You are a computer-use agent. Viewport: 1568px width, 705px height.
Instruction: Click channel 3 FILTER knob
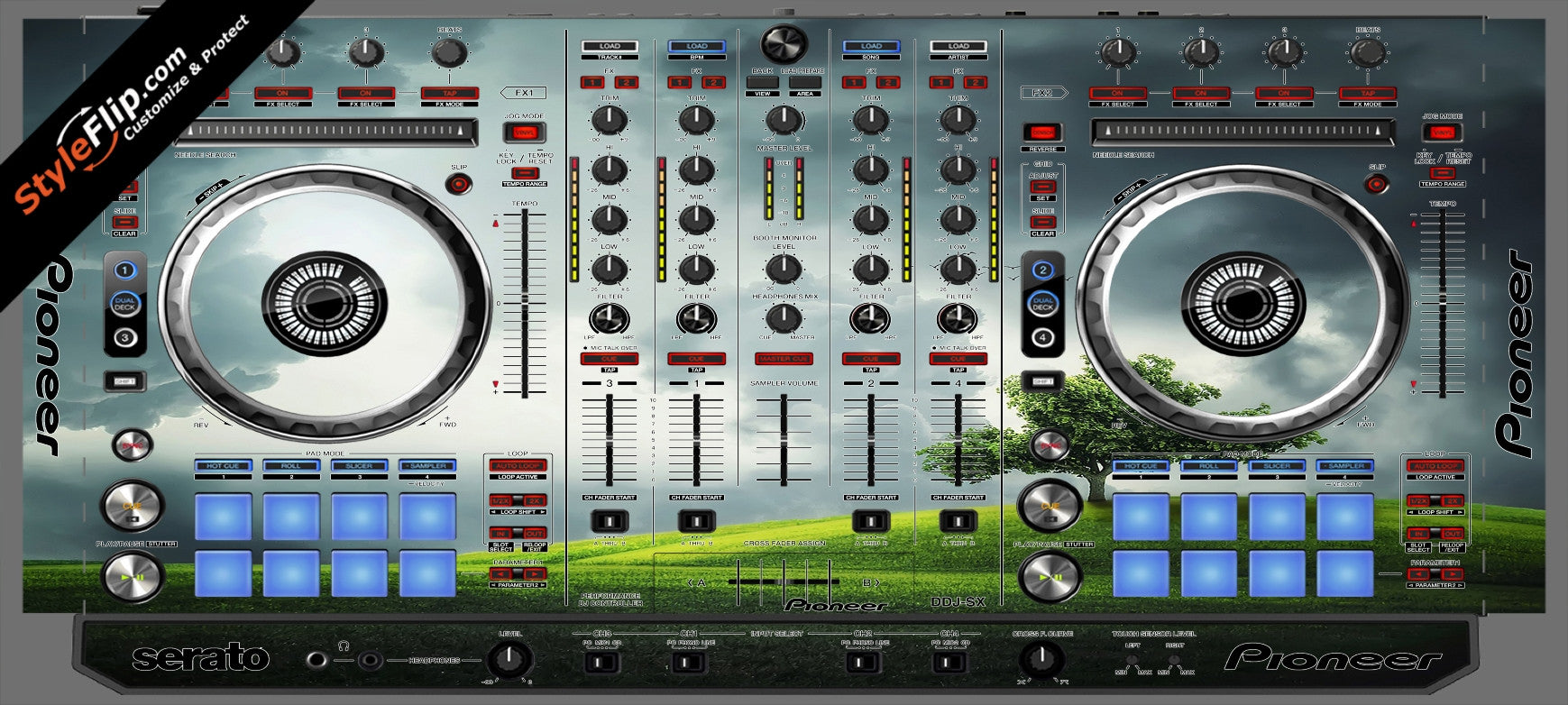coord(610,318)
